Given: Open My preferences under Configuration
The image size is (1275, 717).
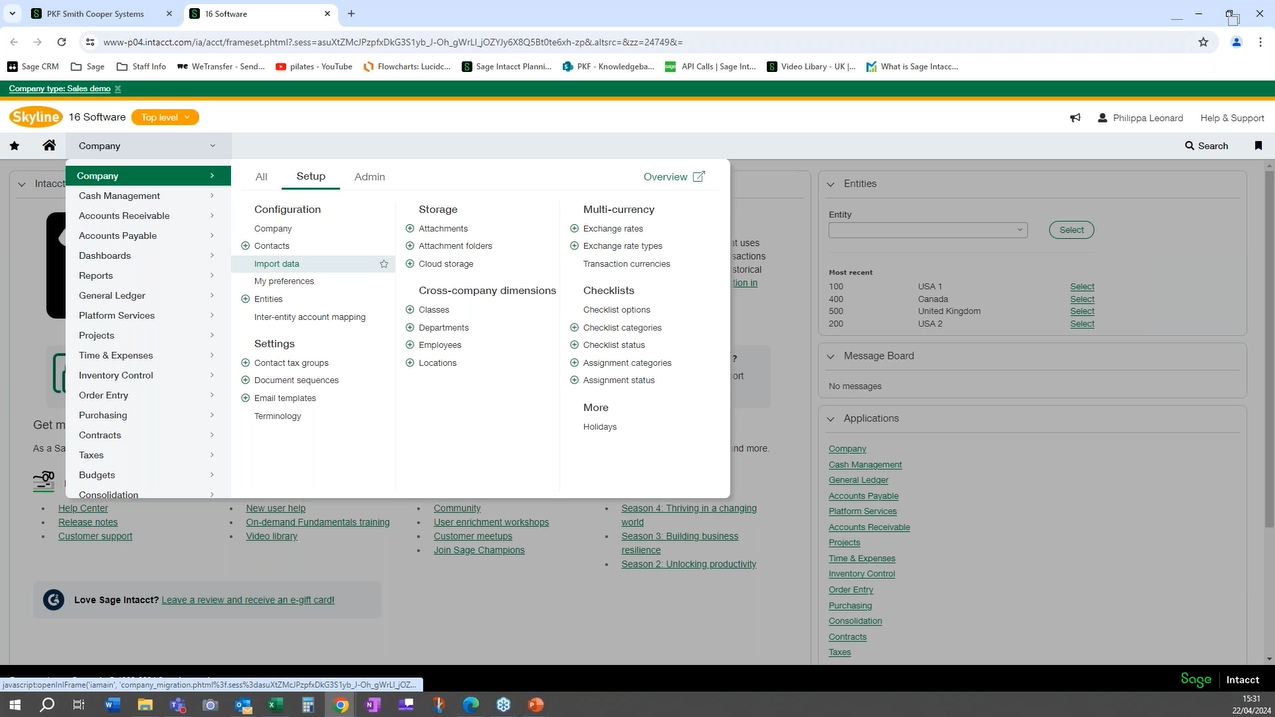Looking at the screenshot, I should point(284,281).
